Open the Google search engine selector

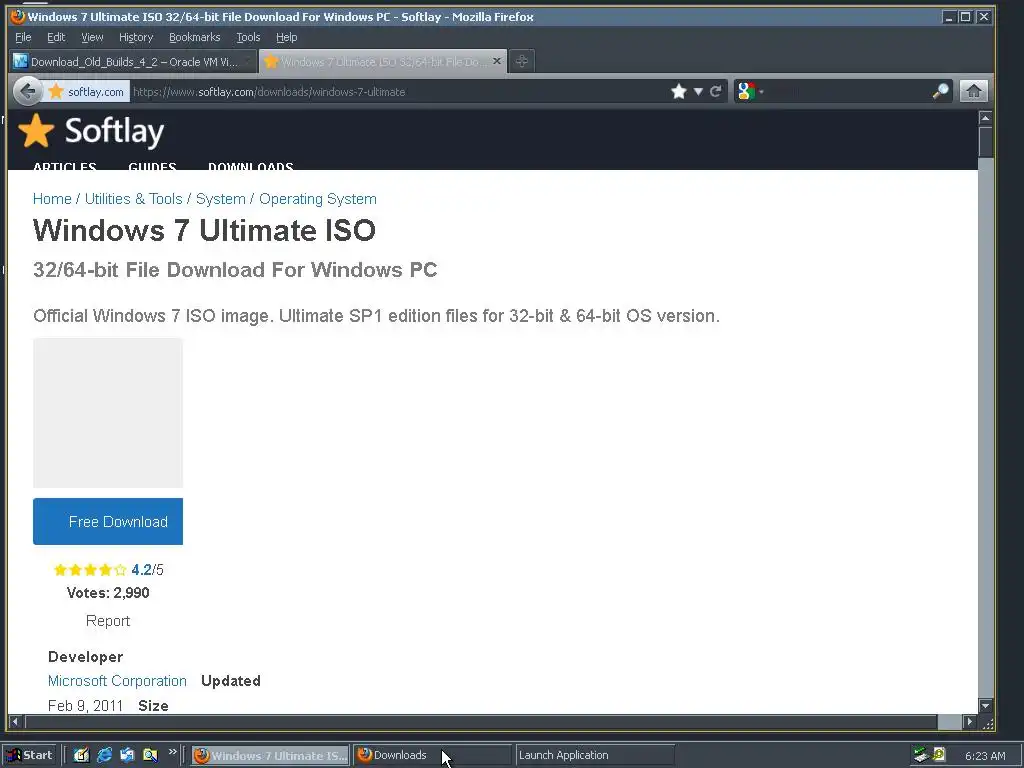pyautogui.click(x=750, y=91)
